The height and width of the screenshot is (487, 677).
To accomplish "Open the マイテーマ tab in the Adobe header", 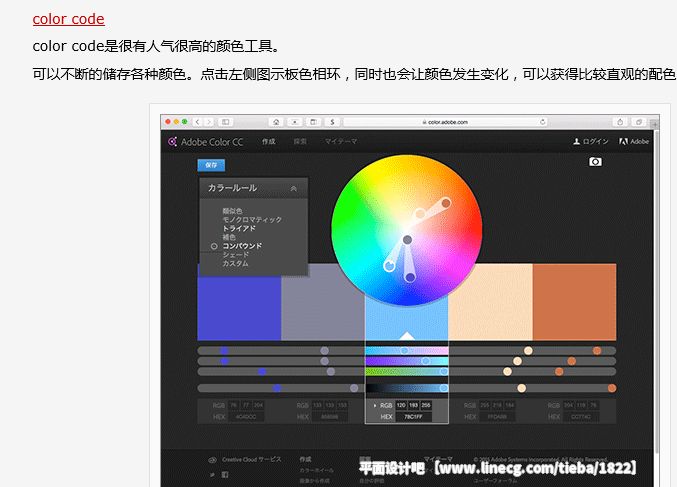I will (x=341, y=141).
